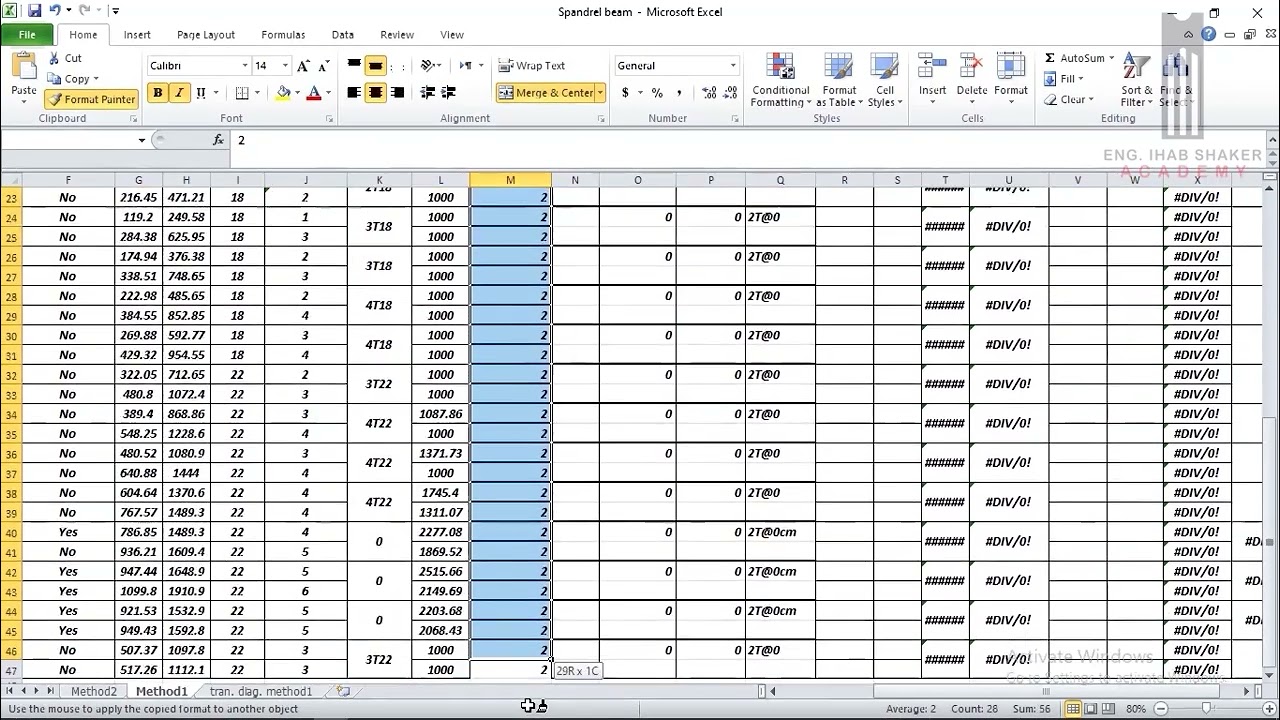Switch to the Formulas ribbon tab
This screenshot has width=1280, height=720.
283,35
